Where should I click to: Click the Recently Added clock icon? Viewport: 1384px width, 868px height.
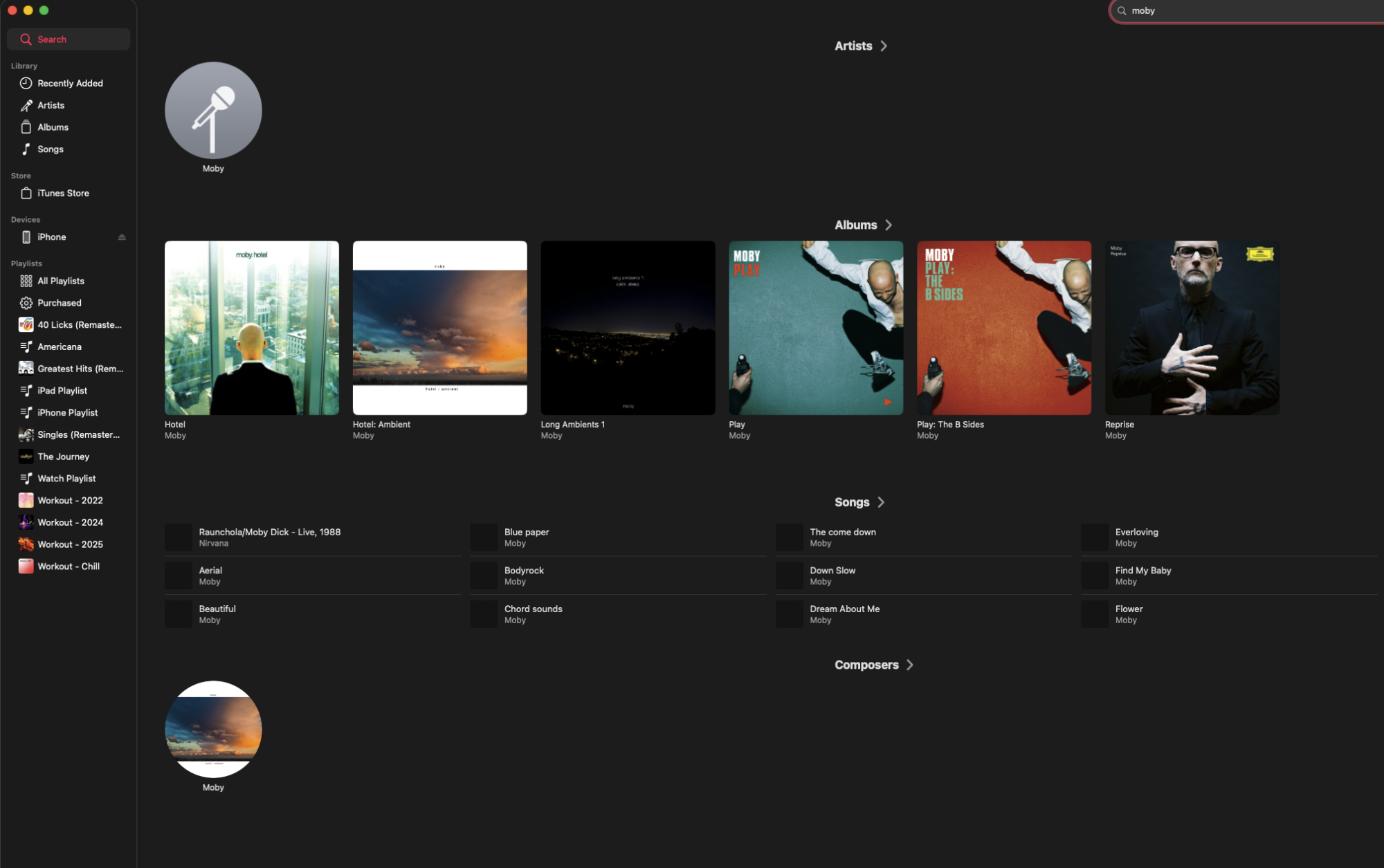26,83
